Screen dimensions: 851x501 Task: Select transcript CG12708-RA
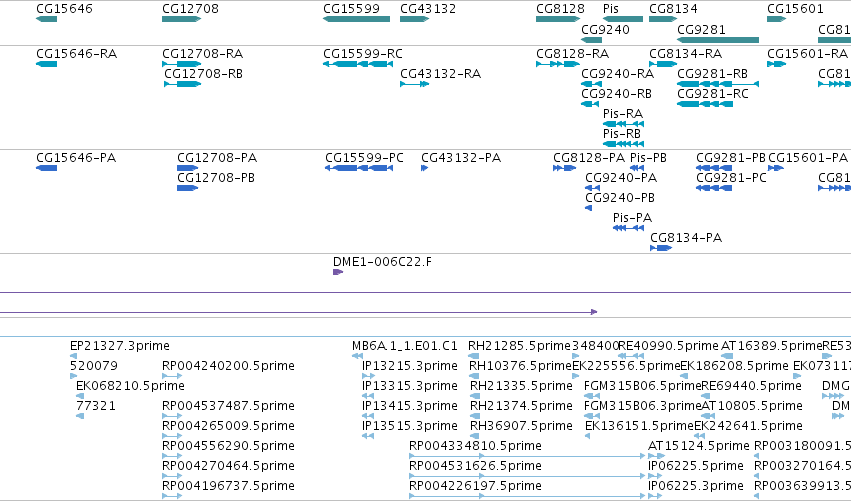pyautogui.click(x=181, y=64)
